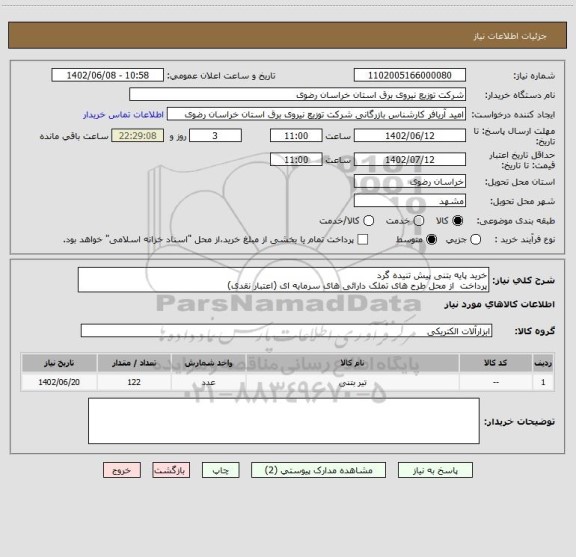Toggle the اسناد خزانه اسلامی payment checkbox
Screen dimensions: 576x557
point(363,240)
